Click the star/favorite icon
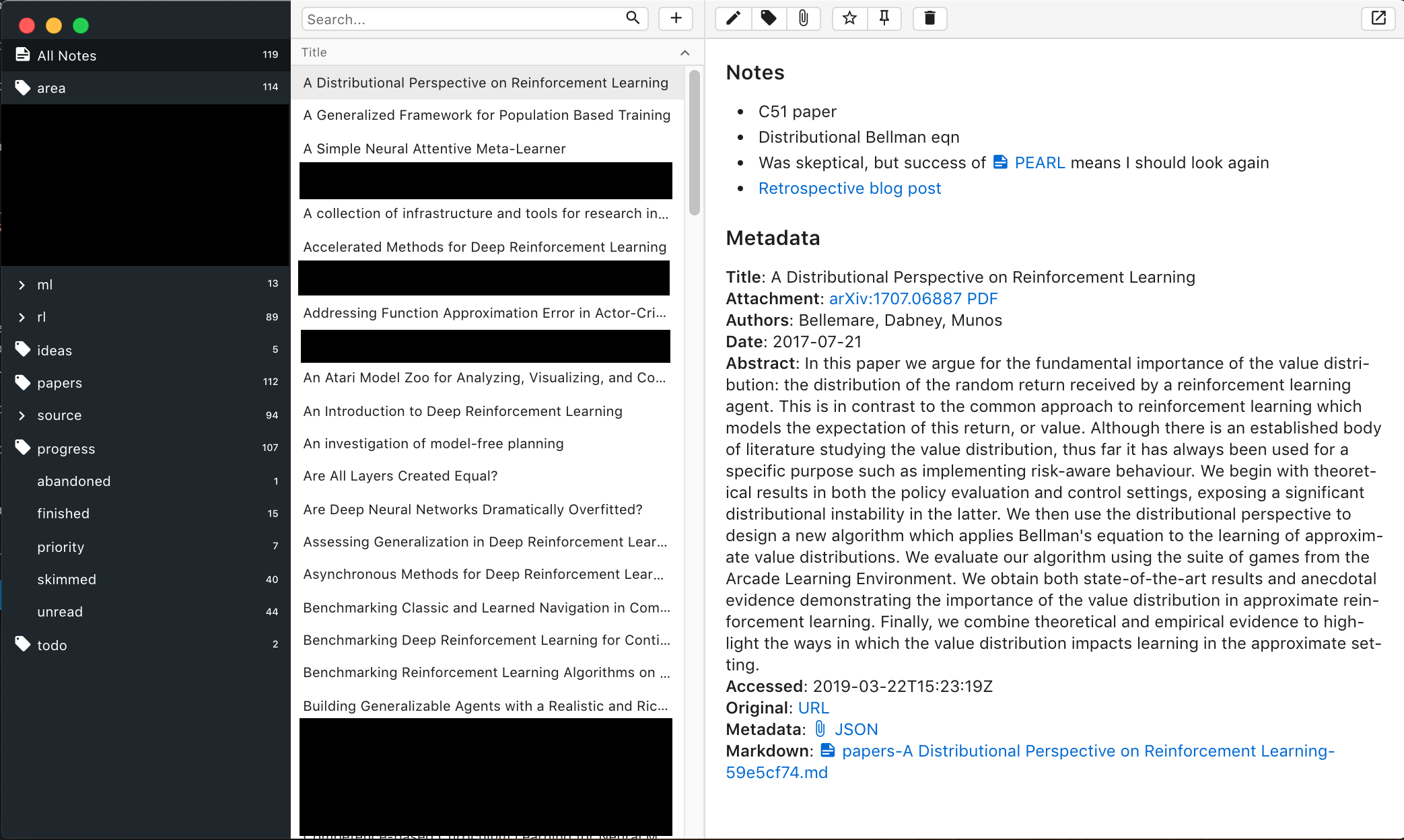Viewport: 1404px width, 840px height. coord(849,18)
